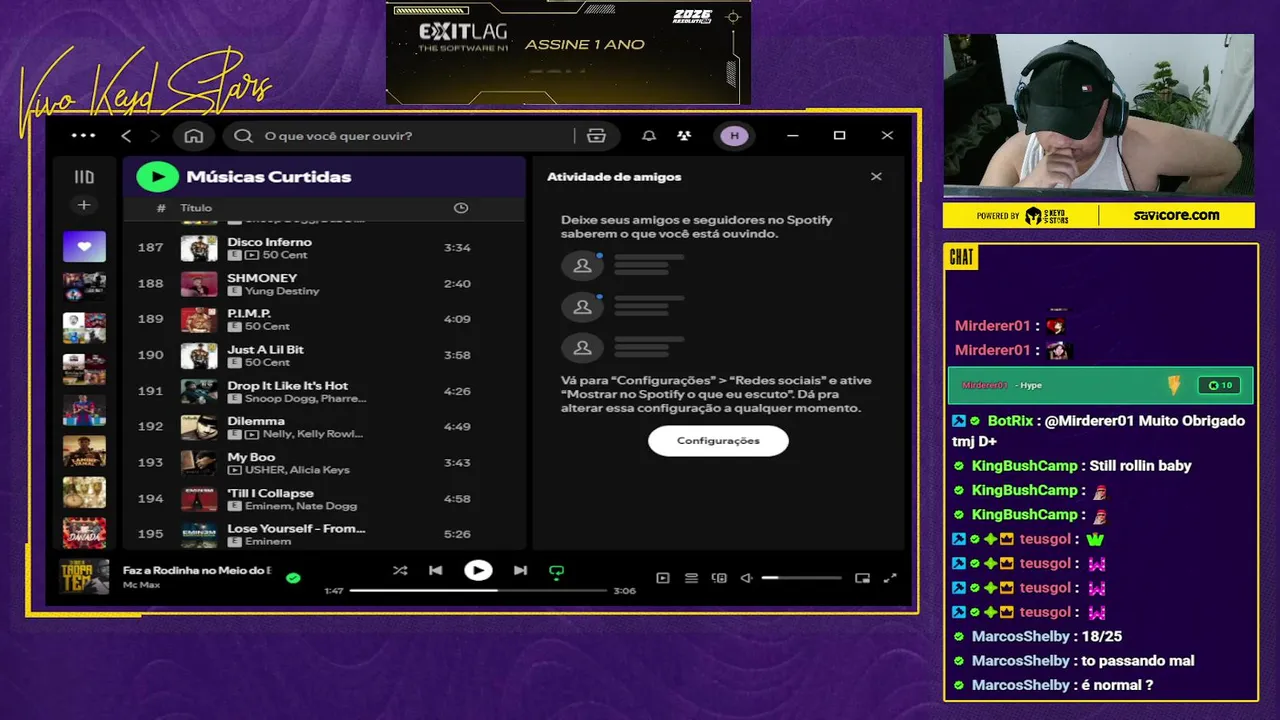Click the white play button in player bar
1280x720 pixels.
[x=478, y=571]
